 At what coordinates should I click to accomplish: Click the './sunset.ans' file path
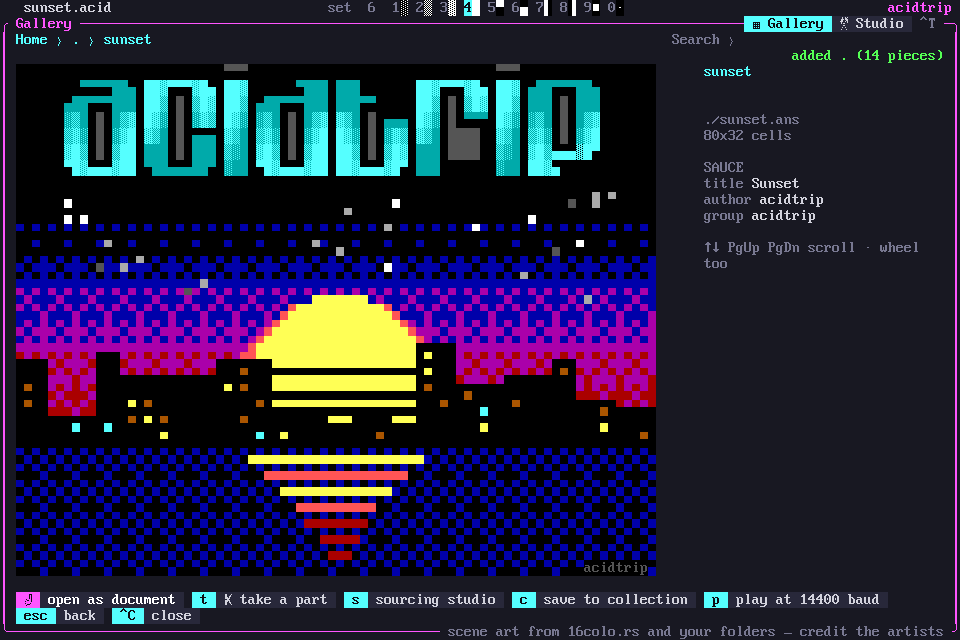[751, 120]
